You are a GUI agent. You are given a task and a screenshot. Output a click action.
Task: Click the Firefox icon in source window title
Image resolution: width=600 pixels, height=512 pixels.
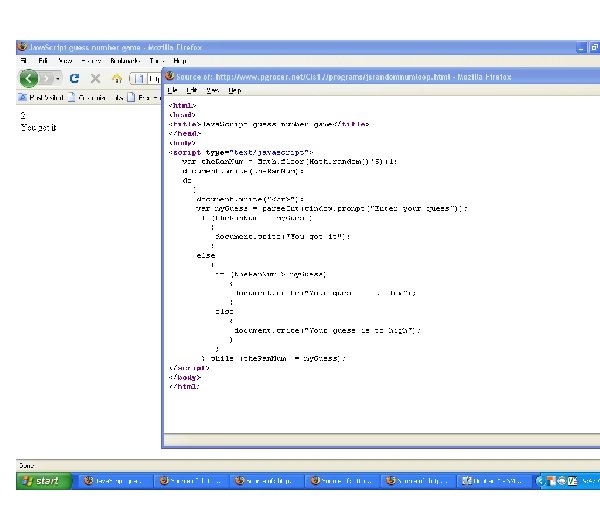click(x=169, y=76)
